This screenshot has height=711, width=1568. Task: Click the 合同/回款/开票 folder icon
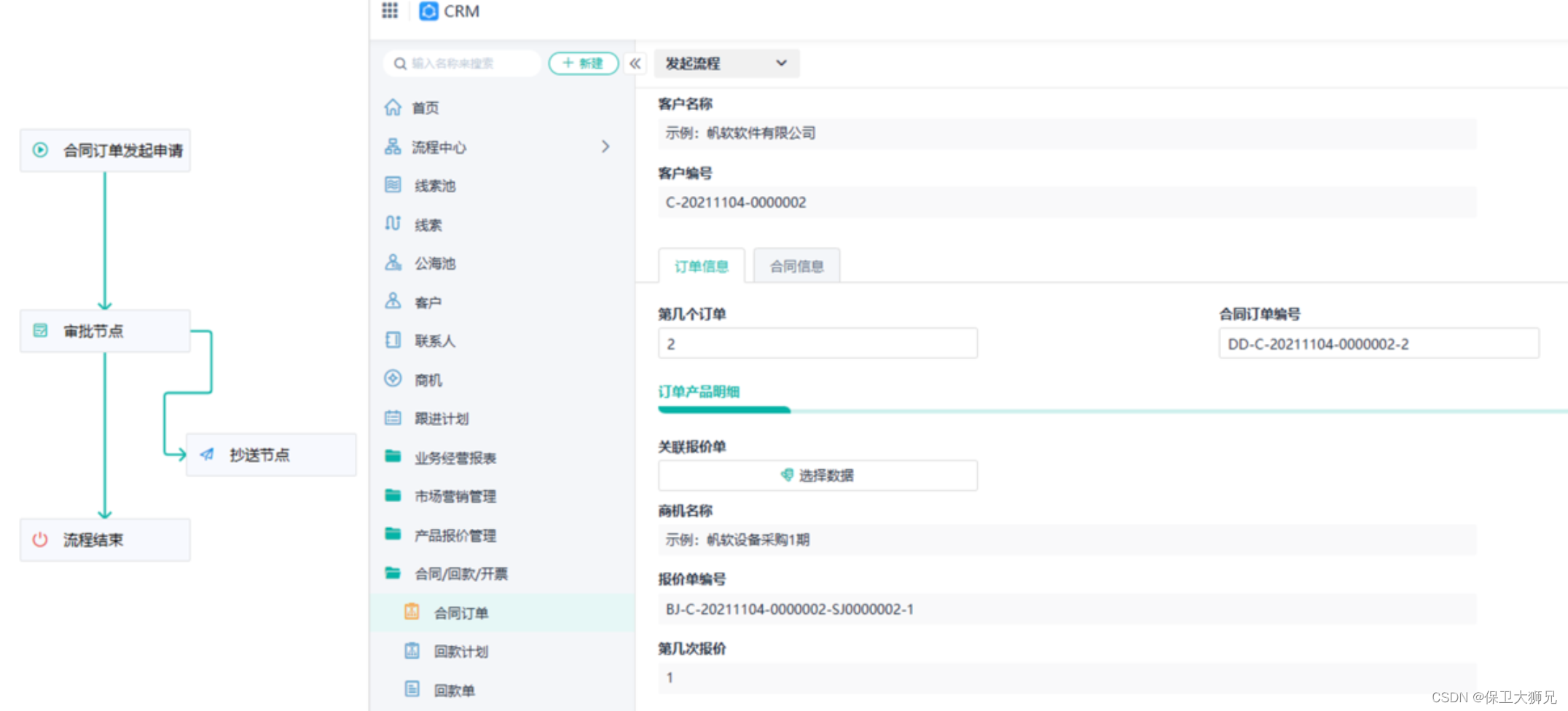(x=393, y=573)
